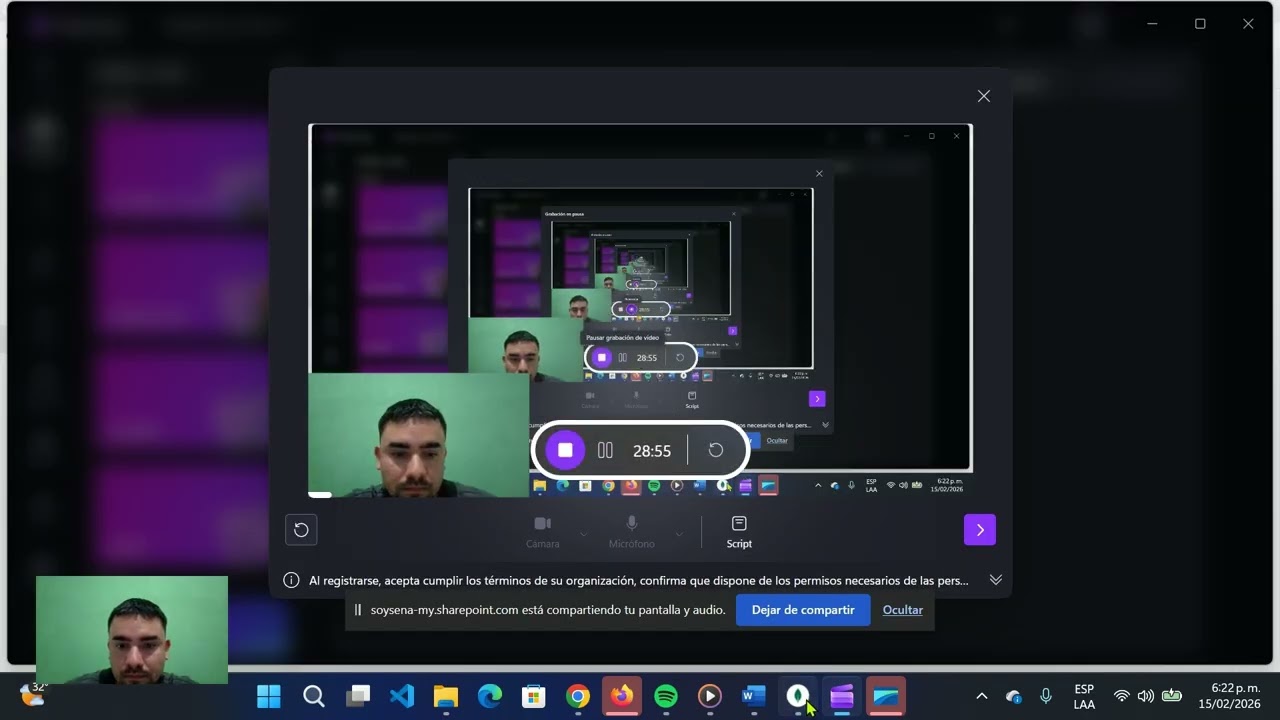
Task: Click the blue window icon on the taskbar
Action: tap(886, 696)
